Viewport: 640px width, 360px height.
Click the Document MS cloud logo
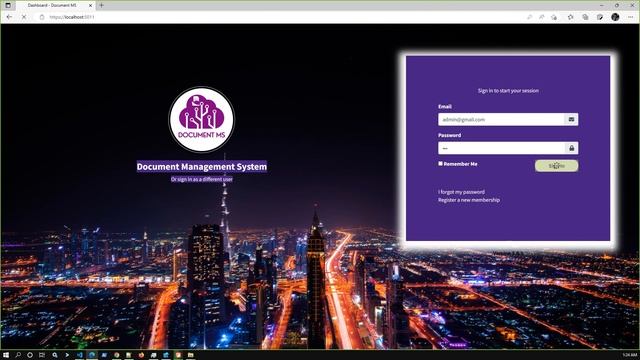202,120
